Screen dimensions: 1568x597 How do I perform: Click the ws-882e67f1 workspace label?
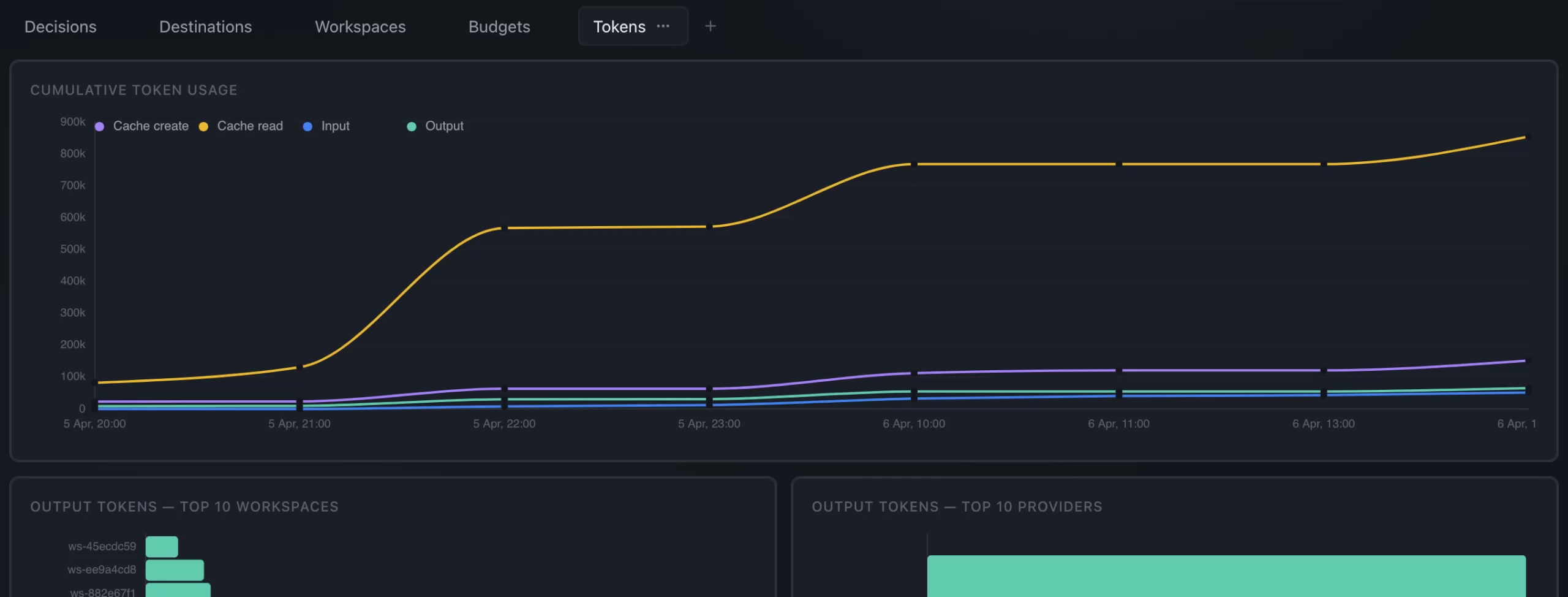[x=102, y=592]
